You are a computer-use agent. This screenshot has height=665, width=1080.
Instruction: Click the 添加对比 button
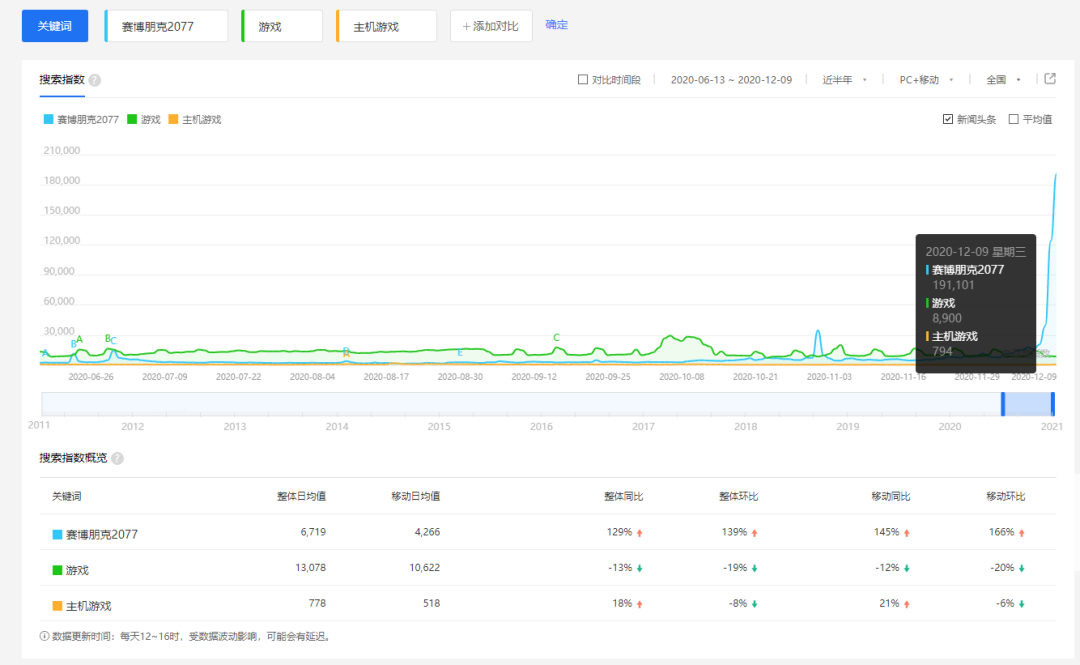(491, 26)
